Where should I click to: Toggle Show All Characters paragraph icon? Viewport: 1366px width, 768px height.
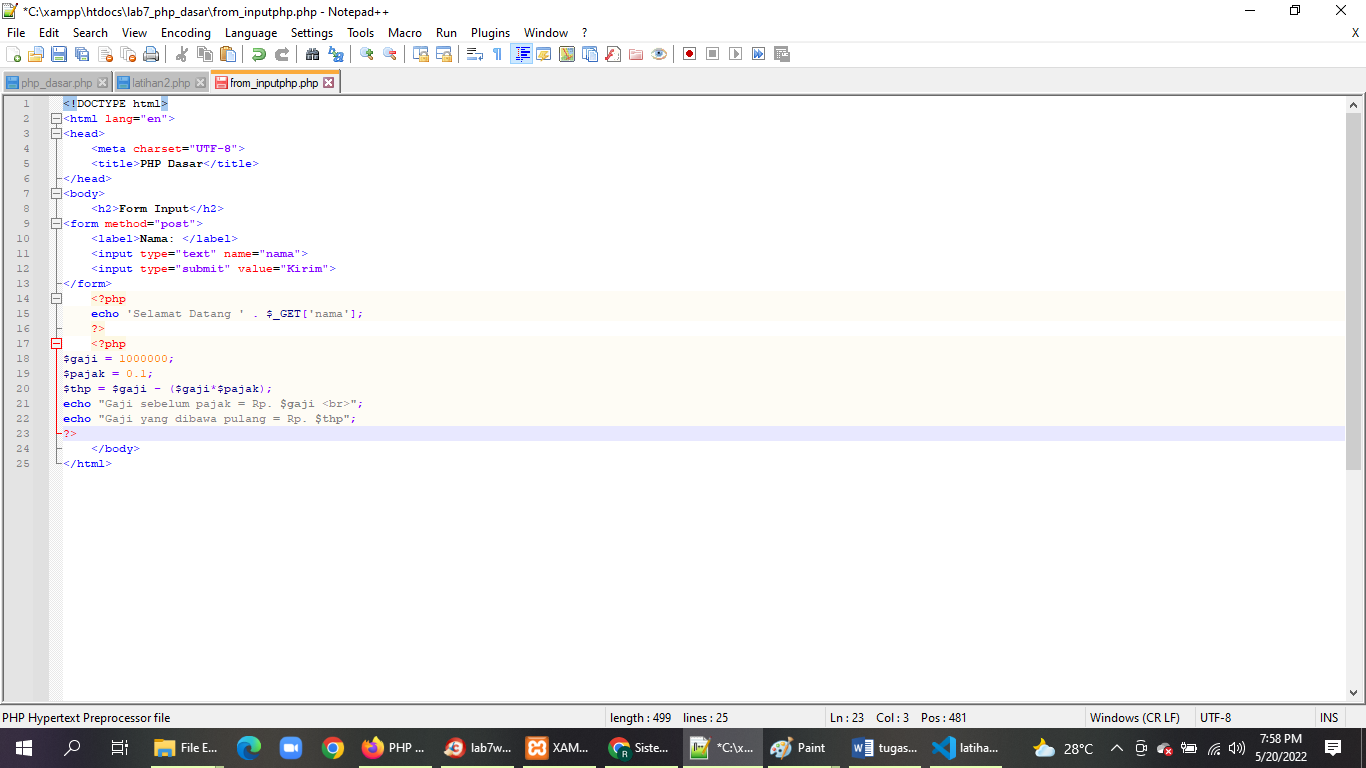(x=497, y=54)
